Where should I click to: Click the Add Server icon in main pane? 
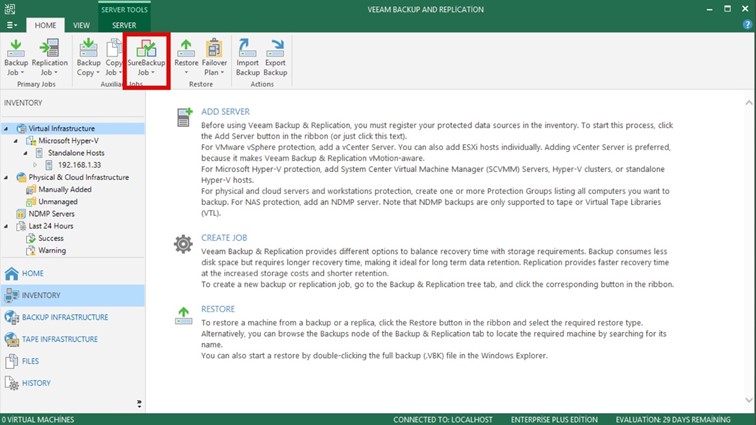[184, 117]
